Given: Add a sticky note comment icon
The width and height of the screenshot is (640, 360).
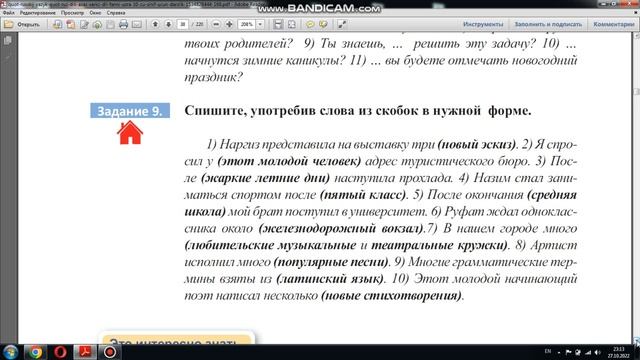Looking at the screenshot, I should coord(310,24).
